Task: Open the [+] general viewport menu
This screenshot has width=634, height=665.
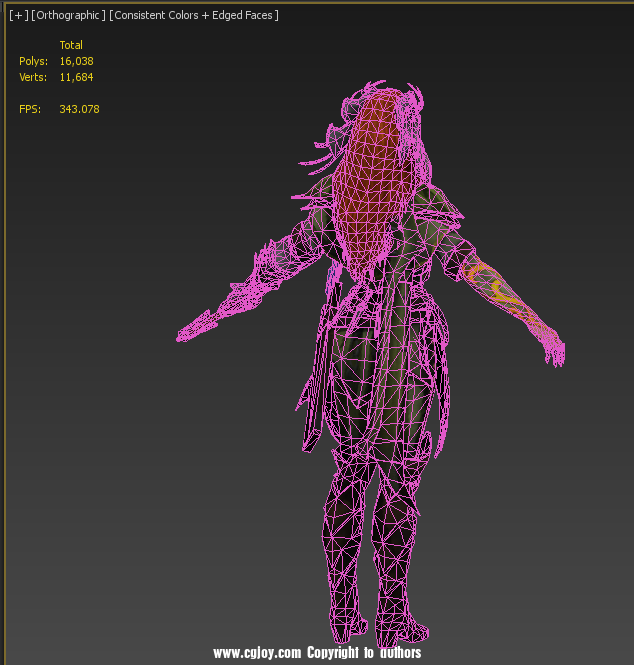Action: 18,16
